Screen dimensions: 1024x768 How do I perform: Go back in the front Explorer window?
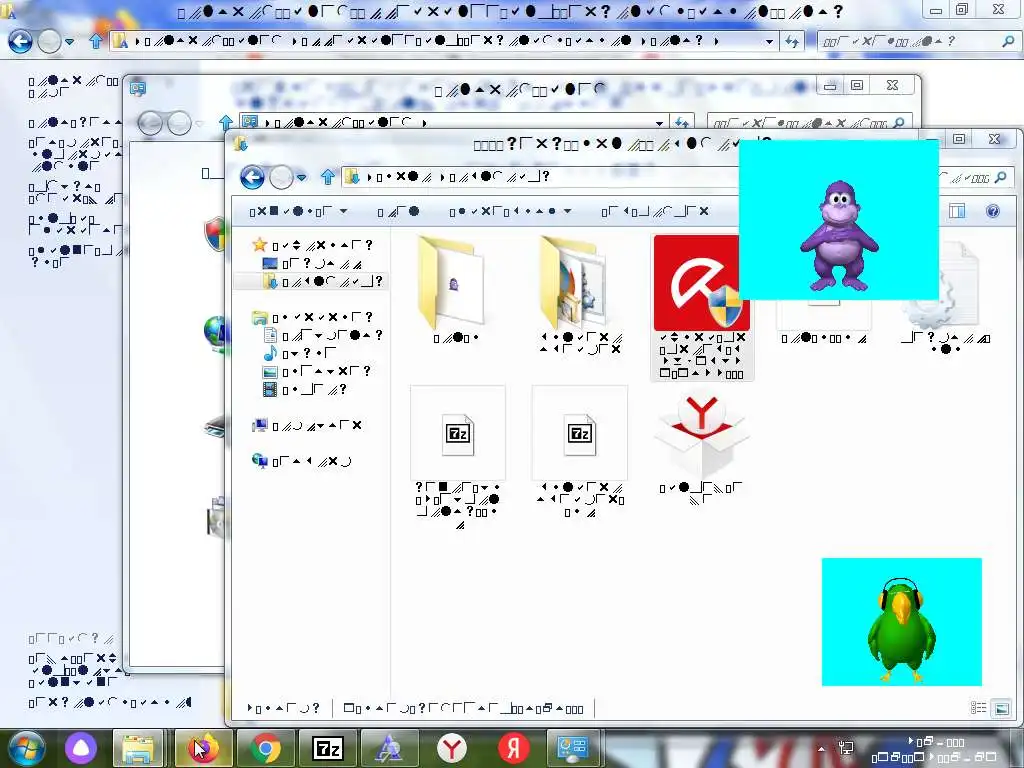pos(252,176)
